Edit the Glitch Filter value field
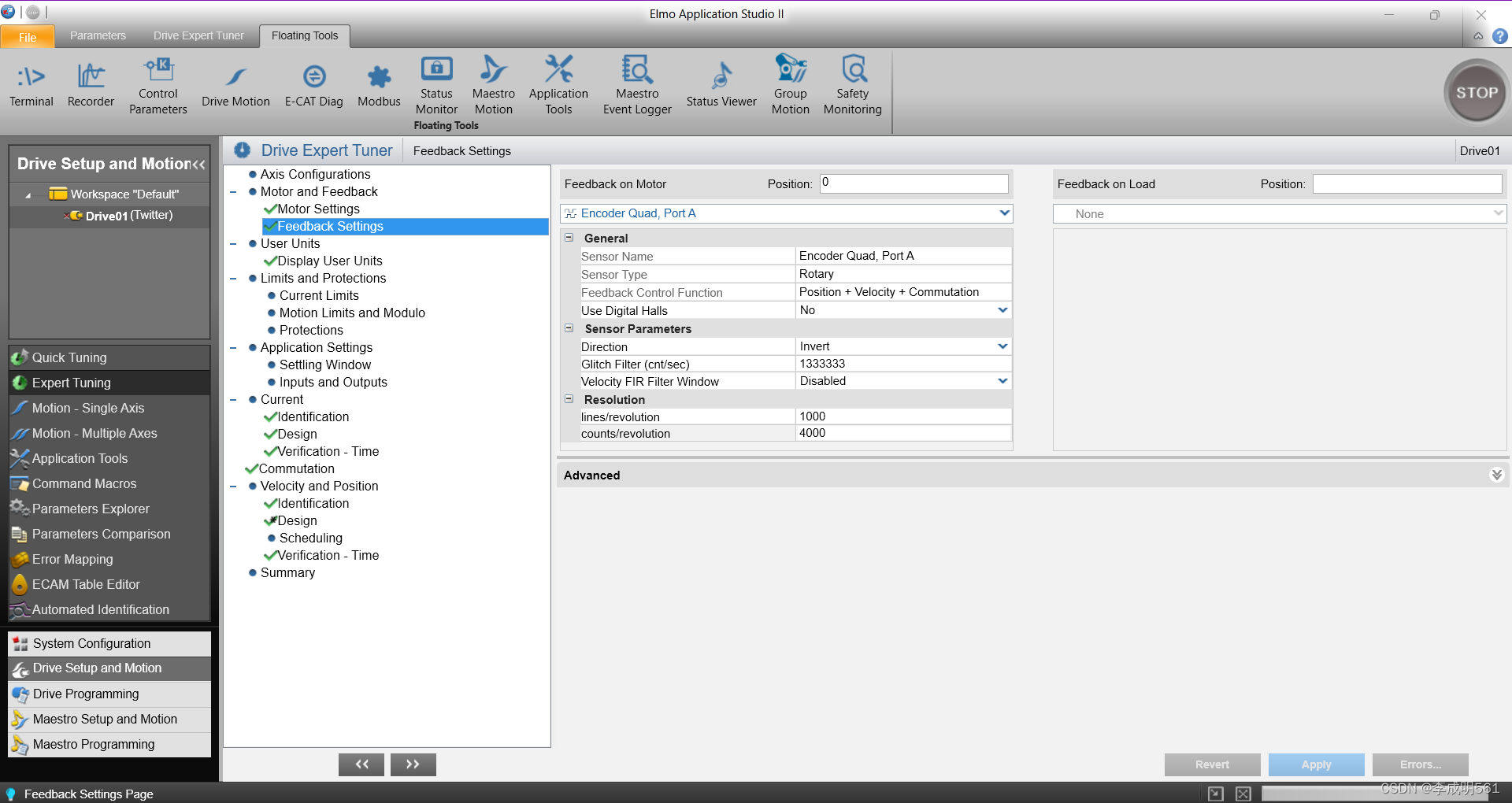This screenshot has height=803, width=1512. pos(903,364)
